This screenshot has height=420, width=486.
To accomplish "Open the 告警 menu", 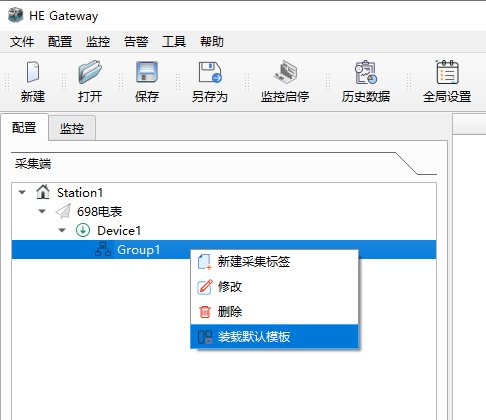I will pos(136,42).
